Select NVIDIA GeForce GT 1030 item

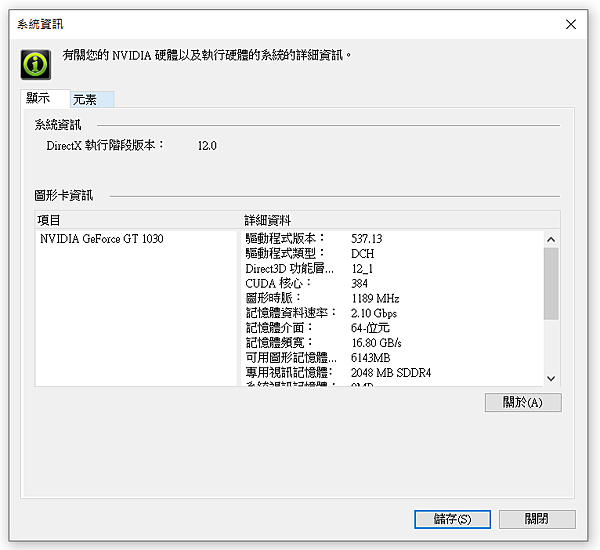click(102, 239)
